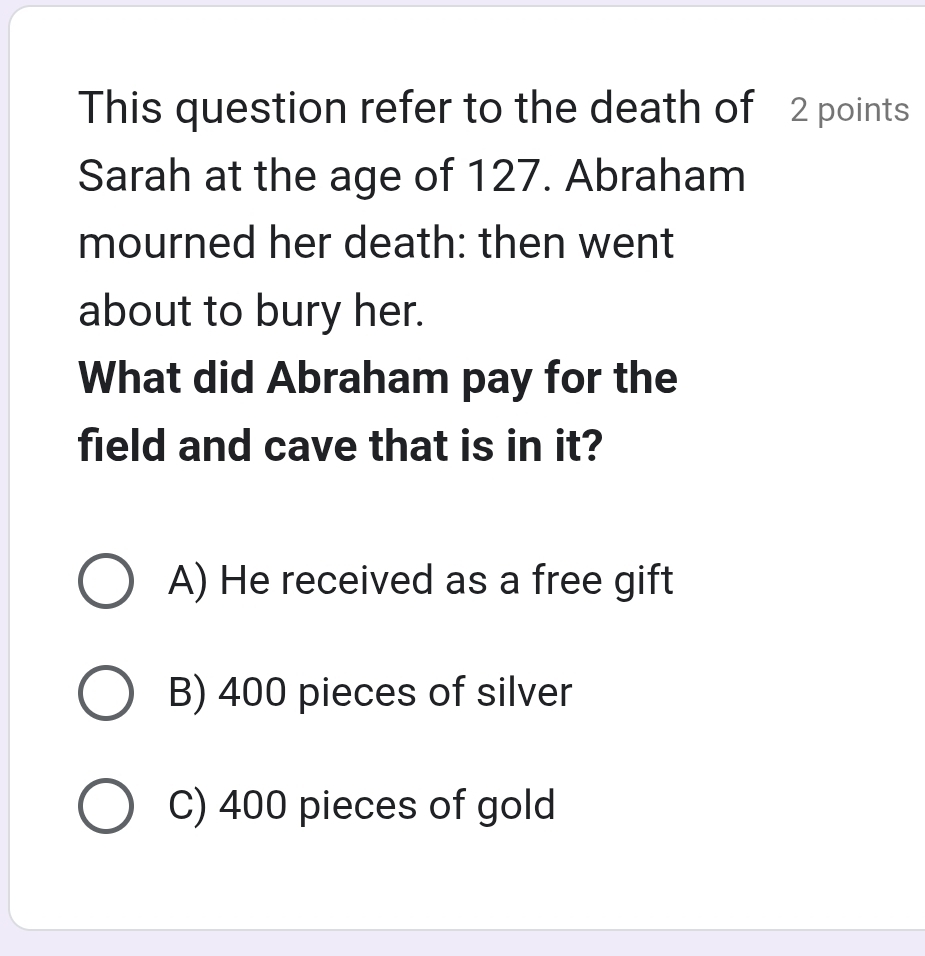The image size is (925, 956).
Task: Click the empty circle beside option A
Action: tap(106, 581)
